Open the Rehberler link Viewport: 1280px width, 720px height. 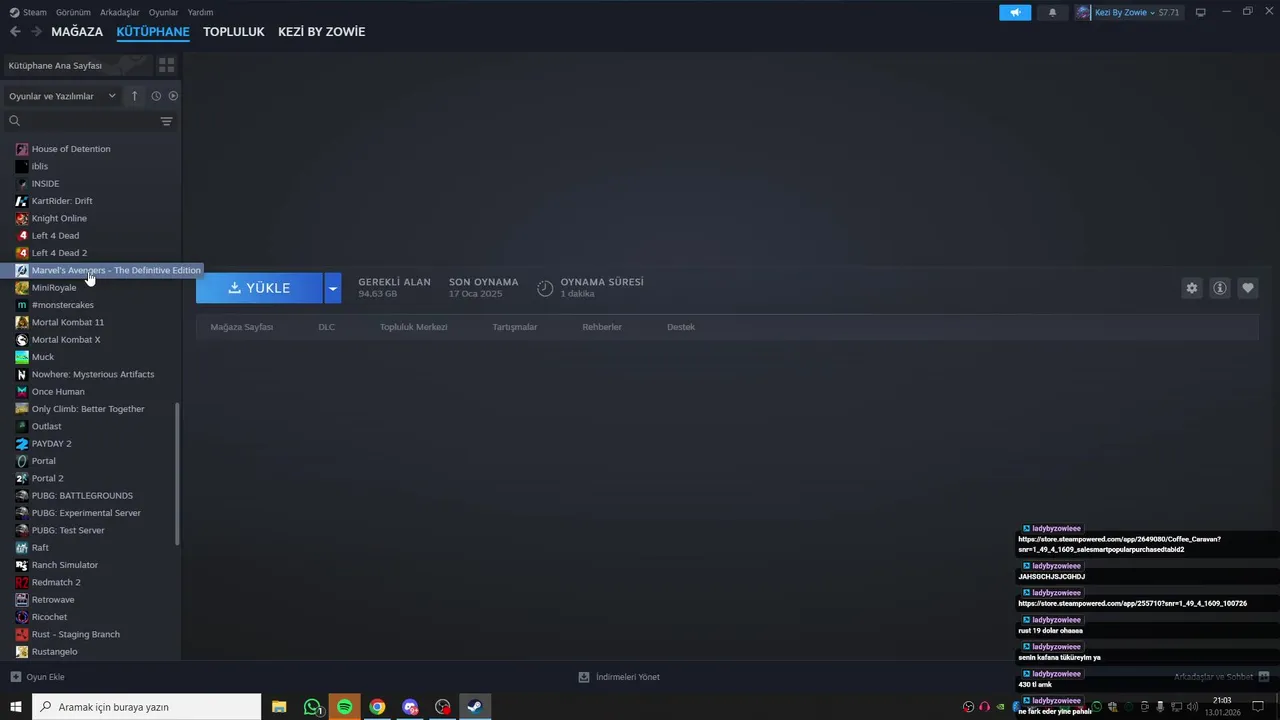point(602,327)
